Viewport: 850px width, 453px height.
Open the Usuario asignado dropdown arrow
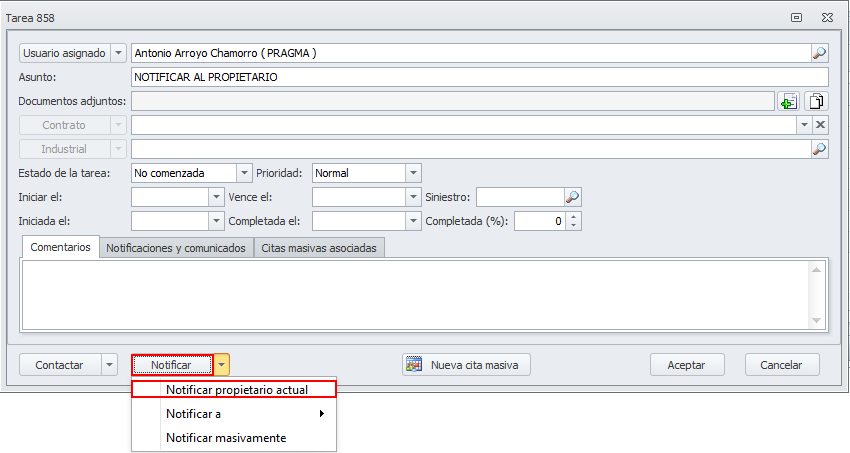118,53
